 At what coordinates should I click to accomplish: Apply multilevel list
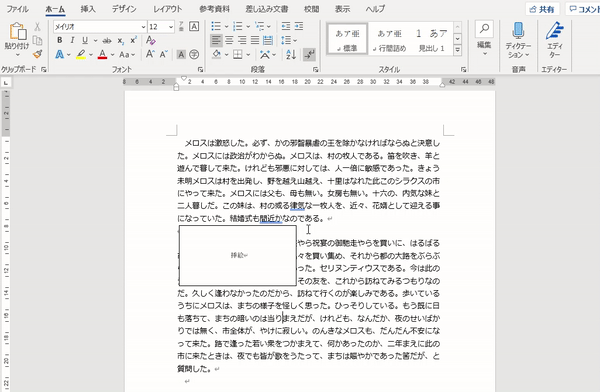[259, 26]
